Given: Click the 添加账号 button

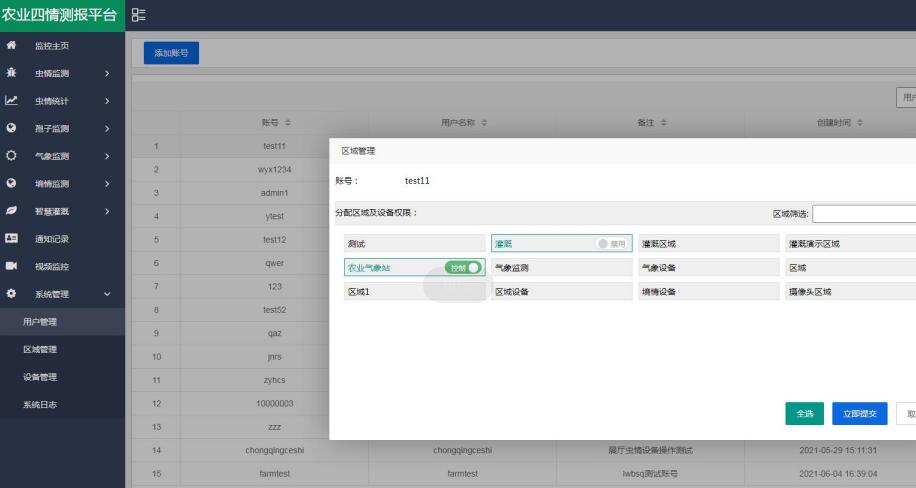Looking at the screenshot, I should tap(171, 54).
